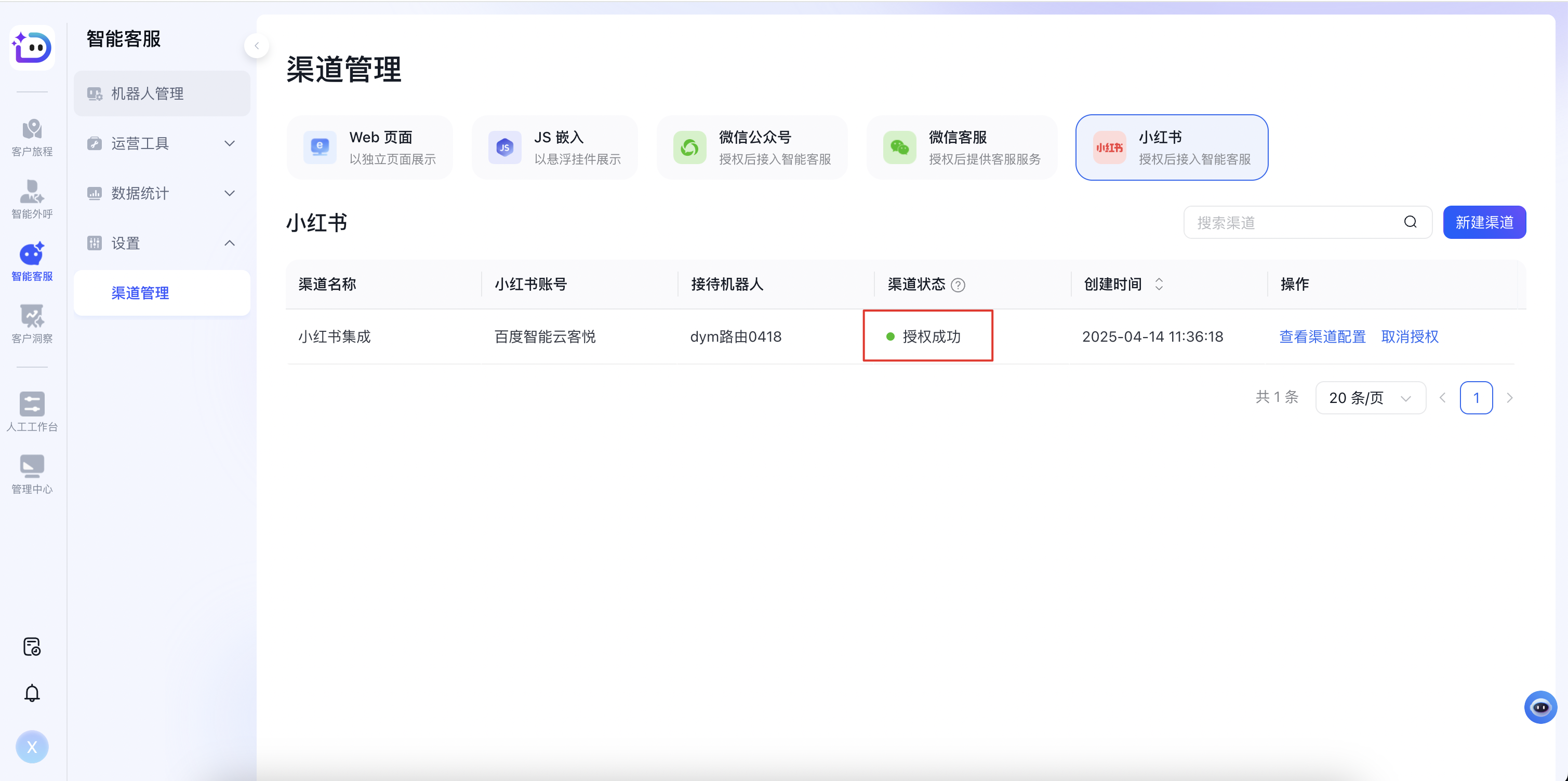The image size is (1568, 781).
Task: Open 查看渠道配置 for 小红书集成
Action: [1322, 336]
